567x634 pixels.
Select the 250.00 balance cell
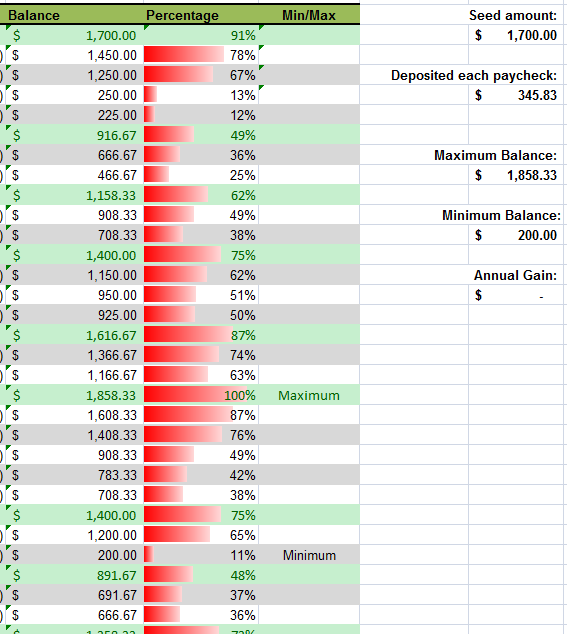(74, 95)
